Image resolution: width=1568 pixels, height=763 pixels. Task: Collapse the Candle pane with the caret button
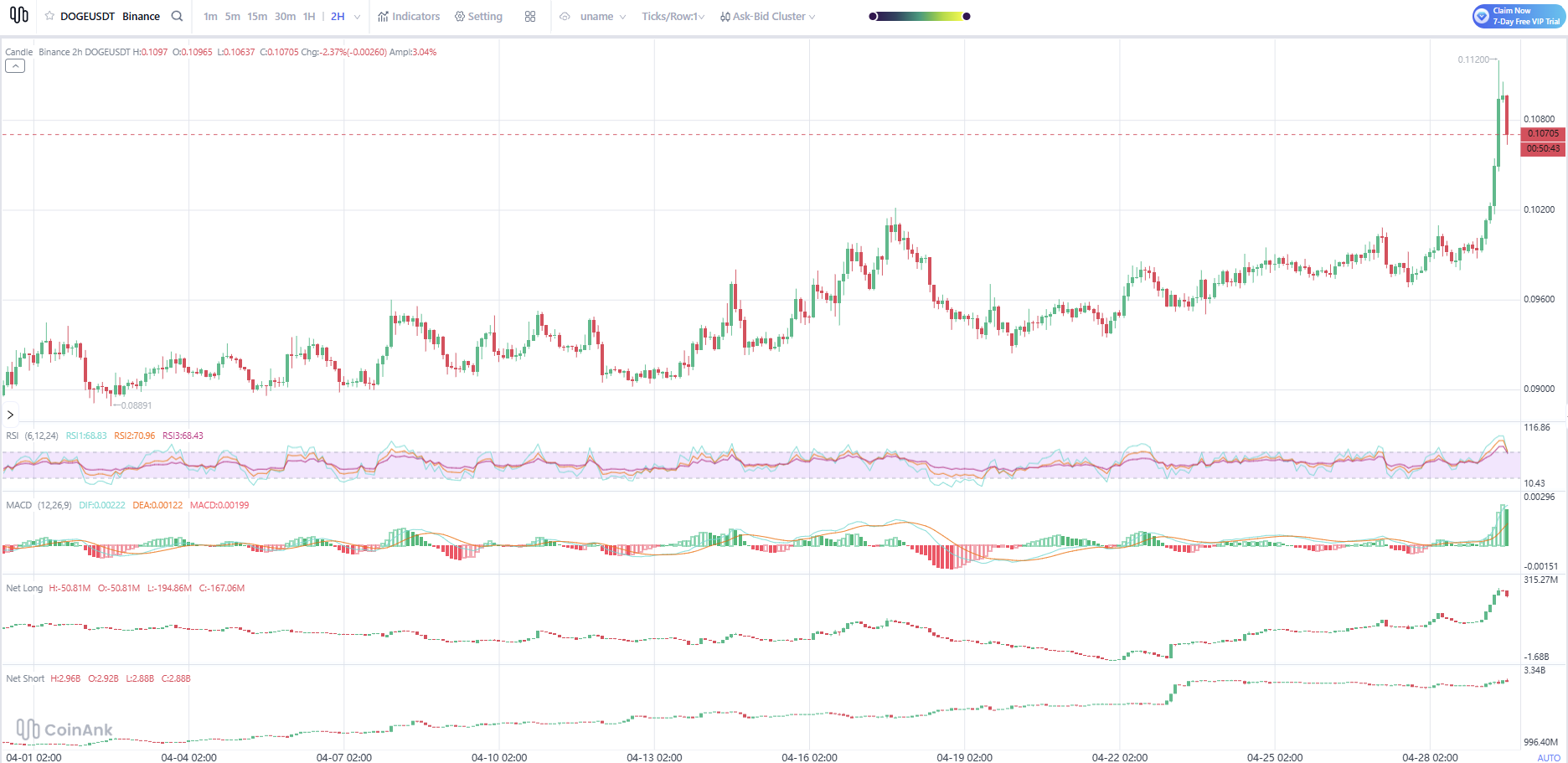pos(15,66)
